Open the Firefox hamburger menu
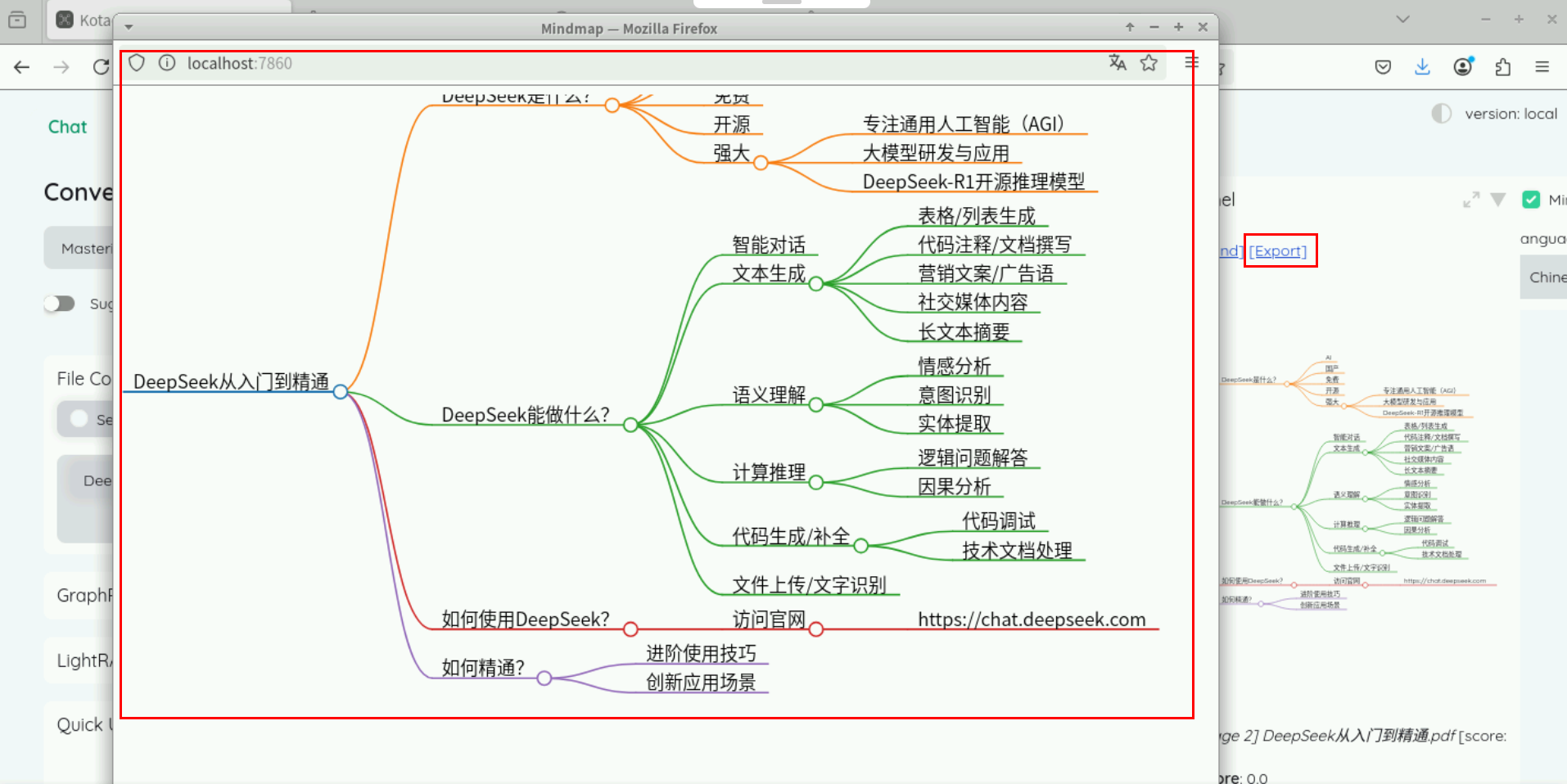The height and width of the screenshot is (784, 1567). (1542, 66)
